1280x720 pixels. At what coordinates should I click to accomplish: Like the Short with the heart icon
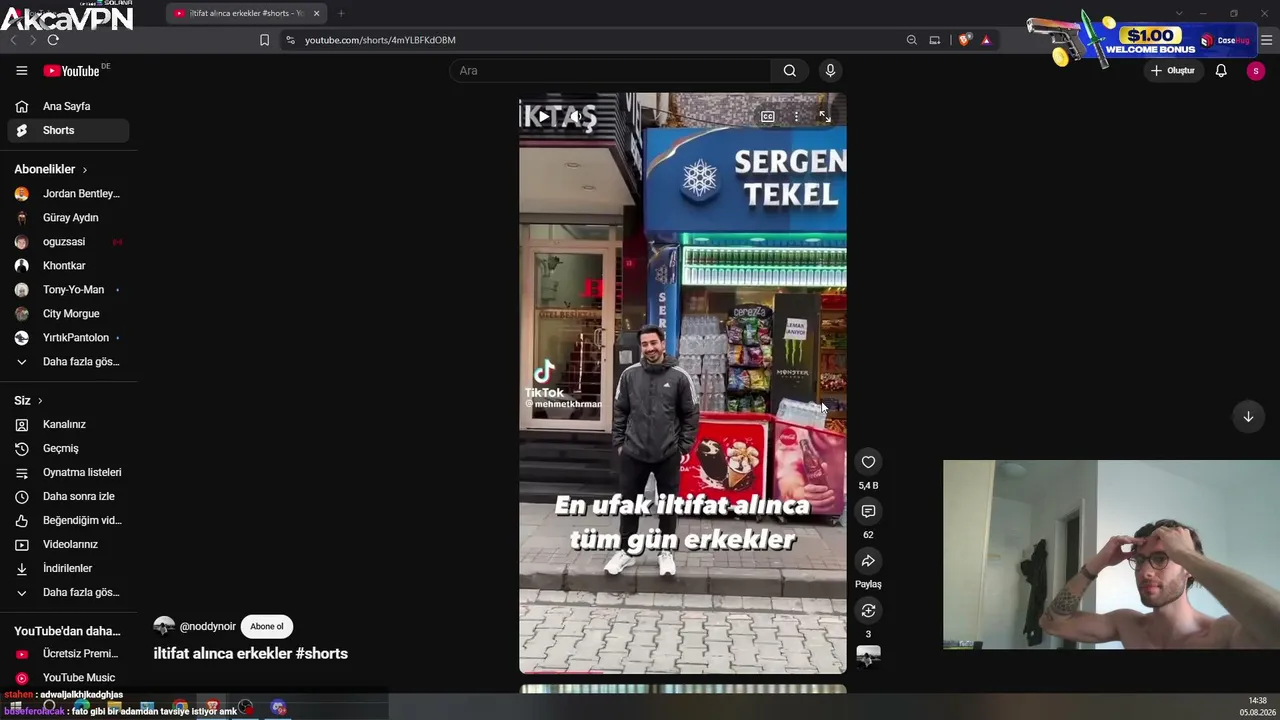click(x=868, y=462)
